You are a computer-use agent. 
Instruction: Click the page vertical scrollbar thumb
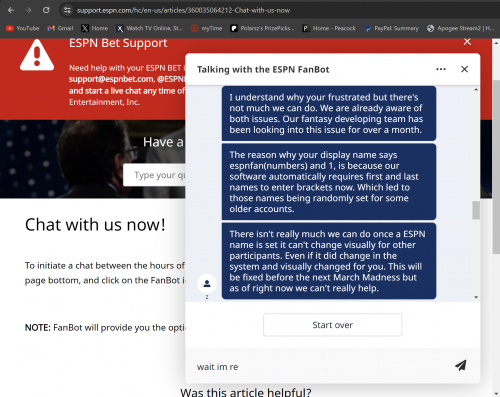click(496, 167)
